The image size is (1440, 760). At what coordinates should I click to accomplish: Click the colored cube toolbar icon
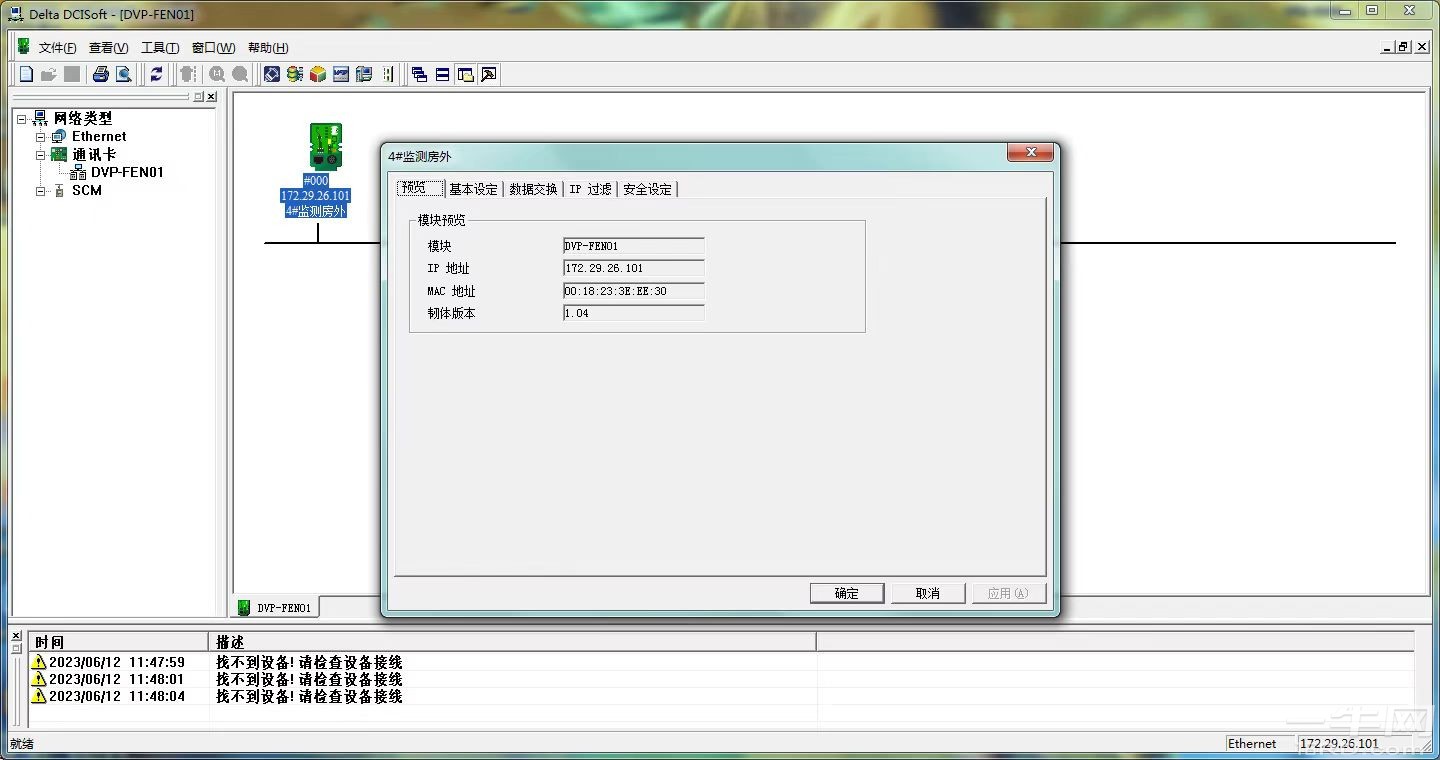click(318, 74)
